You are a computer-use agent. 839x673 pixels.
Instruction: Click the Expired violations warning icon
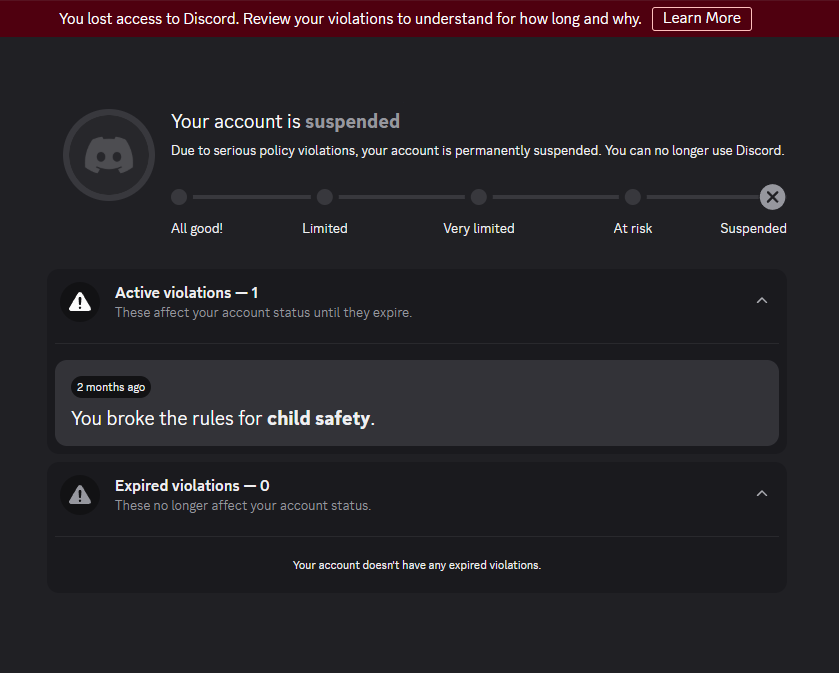coord(80,495)
